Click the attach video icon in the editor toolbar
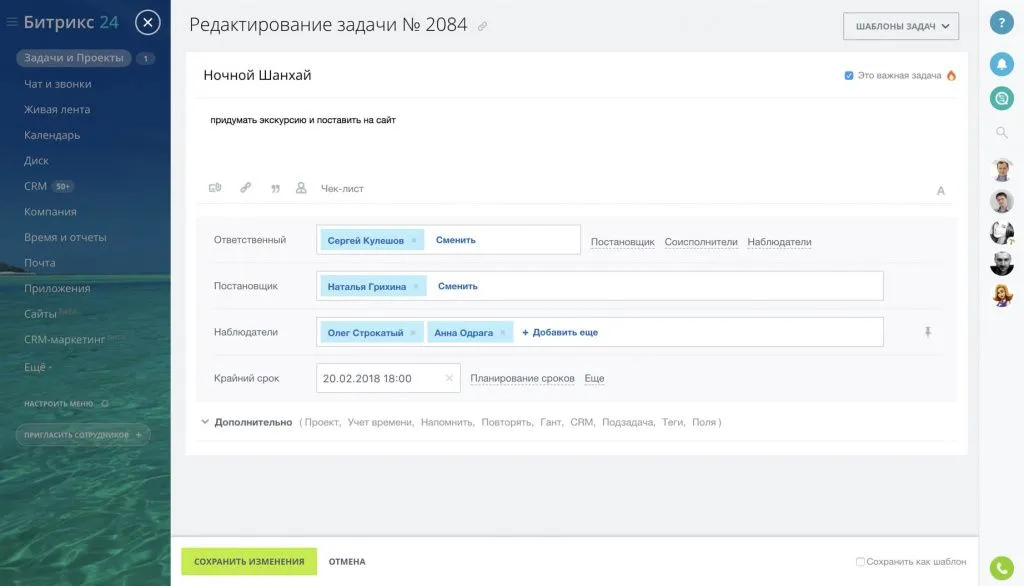 pos(216,187)
